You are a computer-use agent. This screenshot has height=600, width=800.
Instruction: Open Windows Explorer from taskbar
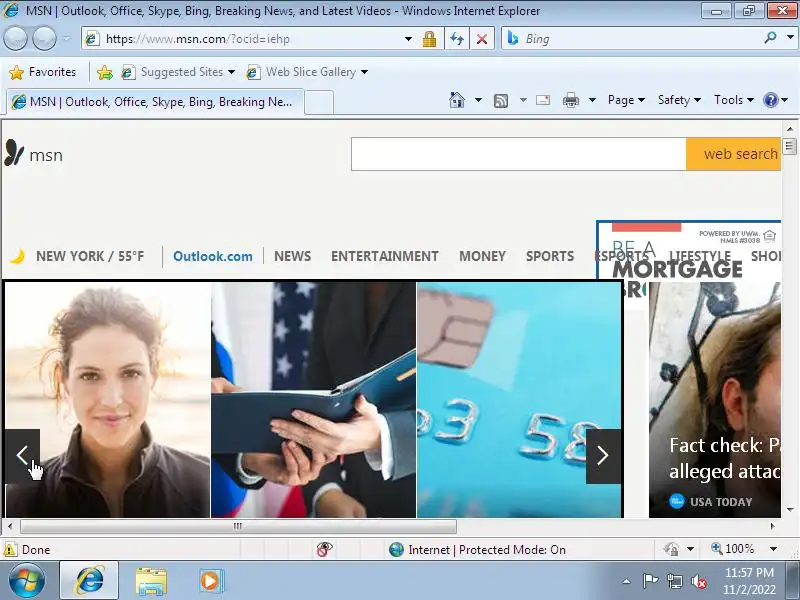click(151, 581)
